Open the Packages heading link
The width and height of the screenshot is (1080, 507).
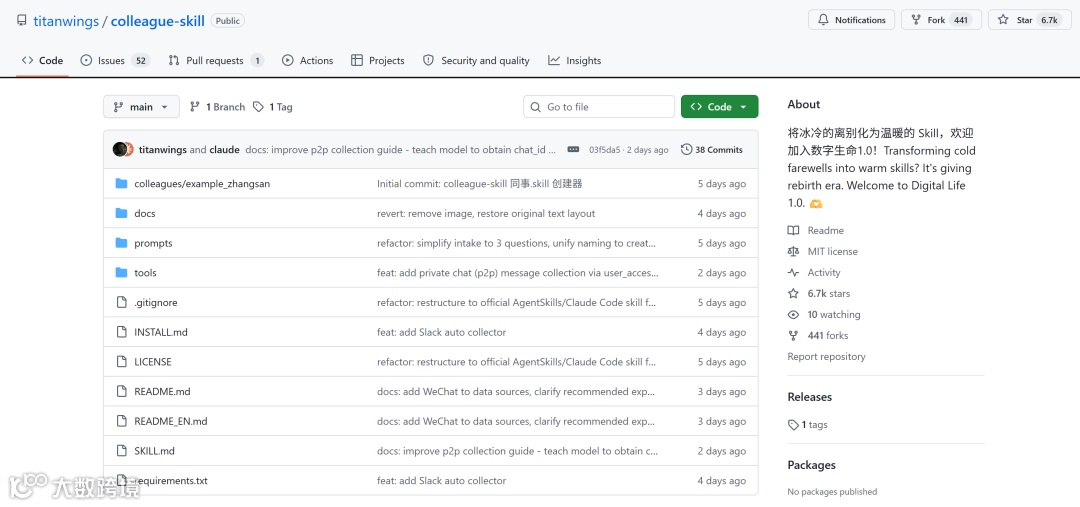click(x=811, y=465)
